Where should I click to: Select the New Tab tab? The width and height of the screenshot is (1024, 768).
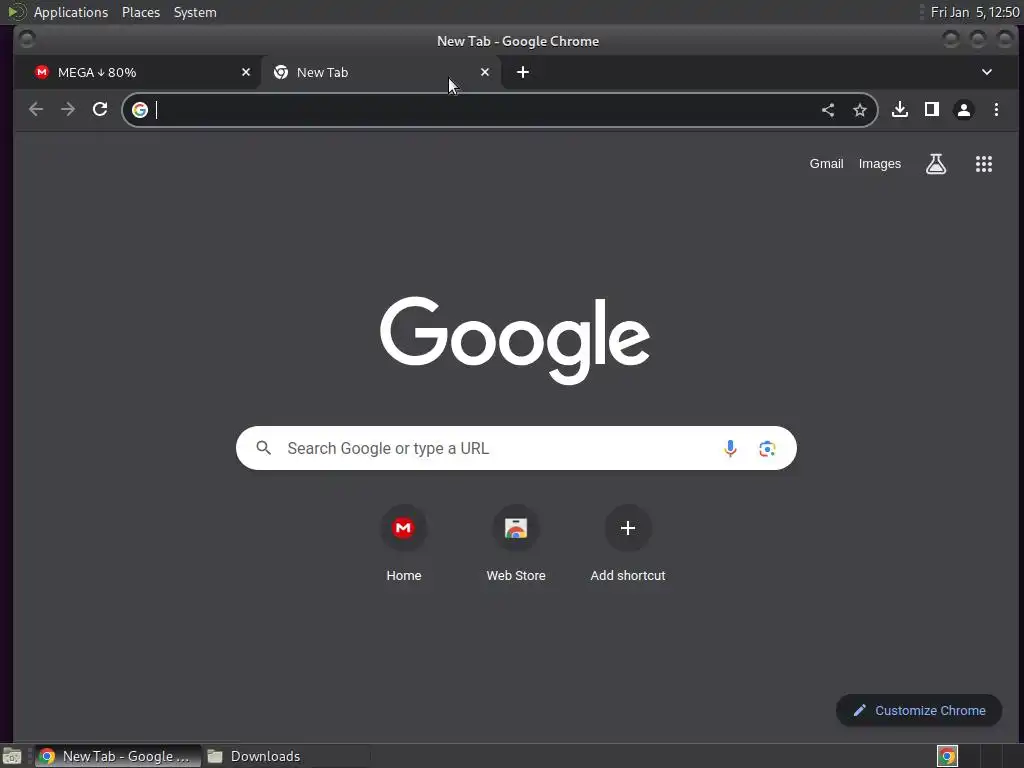(381, 72)
